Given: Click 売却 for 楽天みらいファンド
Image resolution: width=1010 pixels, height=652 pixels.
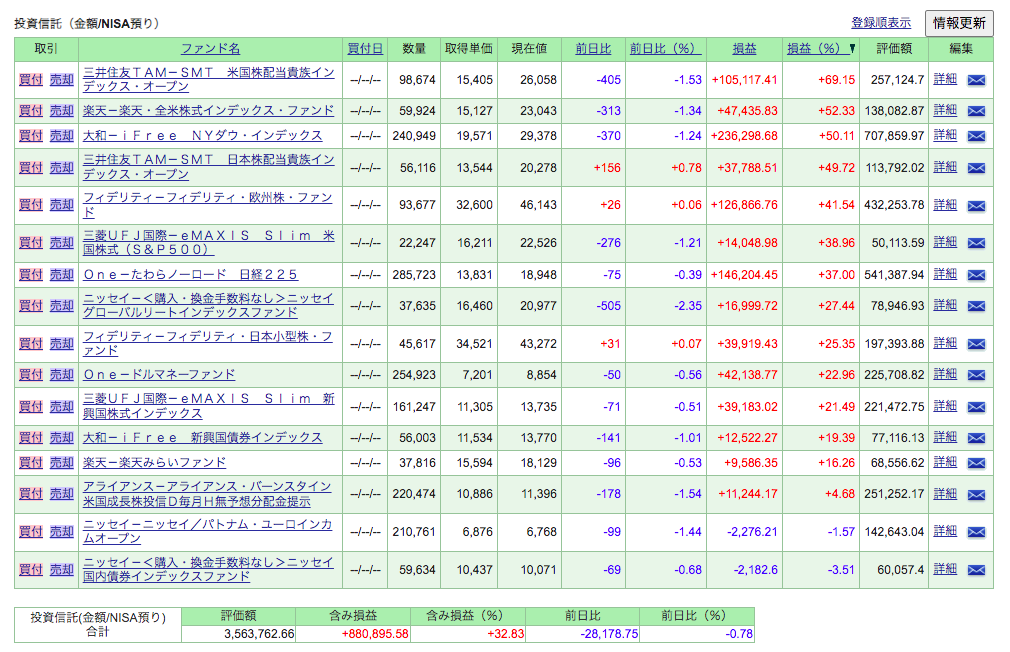Looking at the screenshot, I should point(62,463).
